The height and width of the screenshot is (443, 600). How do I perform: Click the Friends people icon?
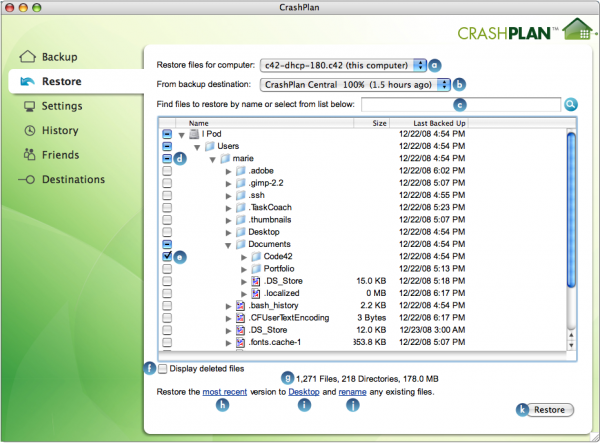point(29,155)
